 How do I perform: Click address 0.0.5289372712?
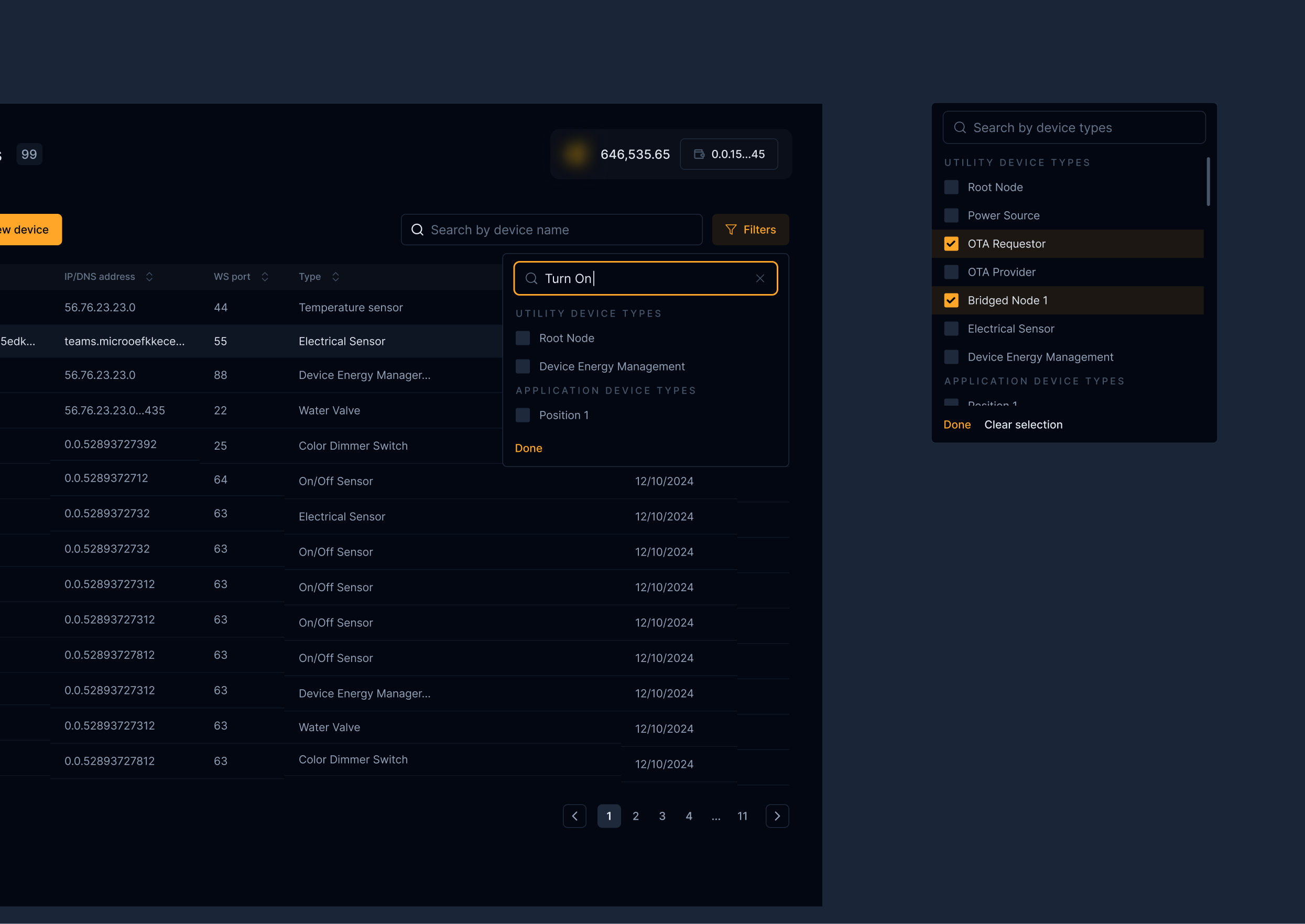tap(106, 478)
